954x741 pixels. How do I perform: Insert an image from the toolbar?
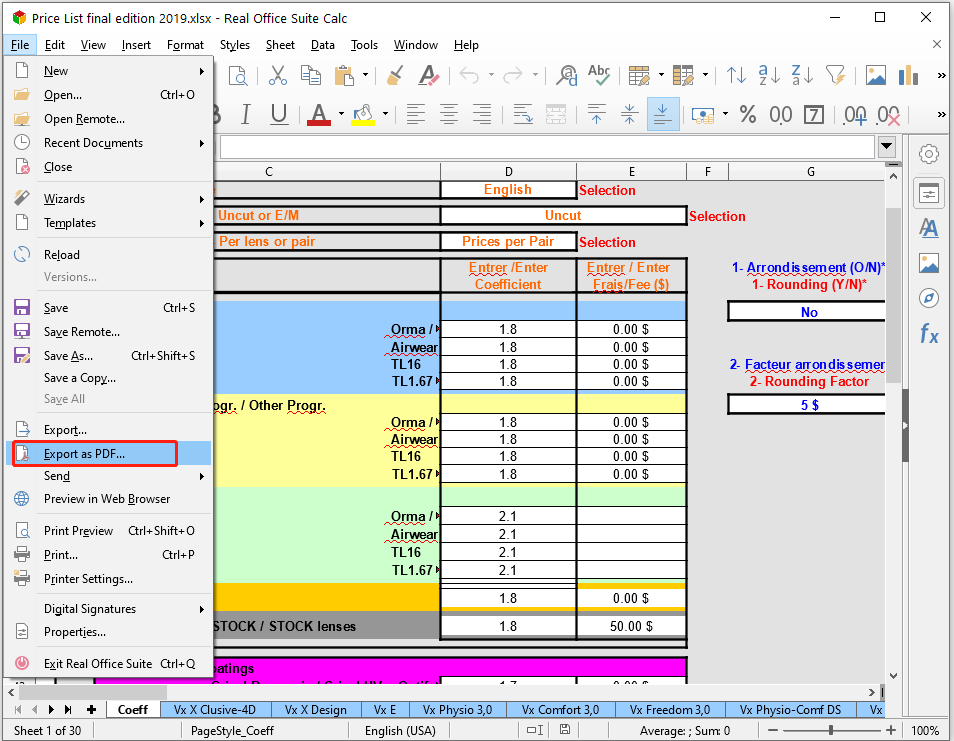tap(876, 76)
